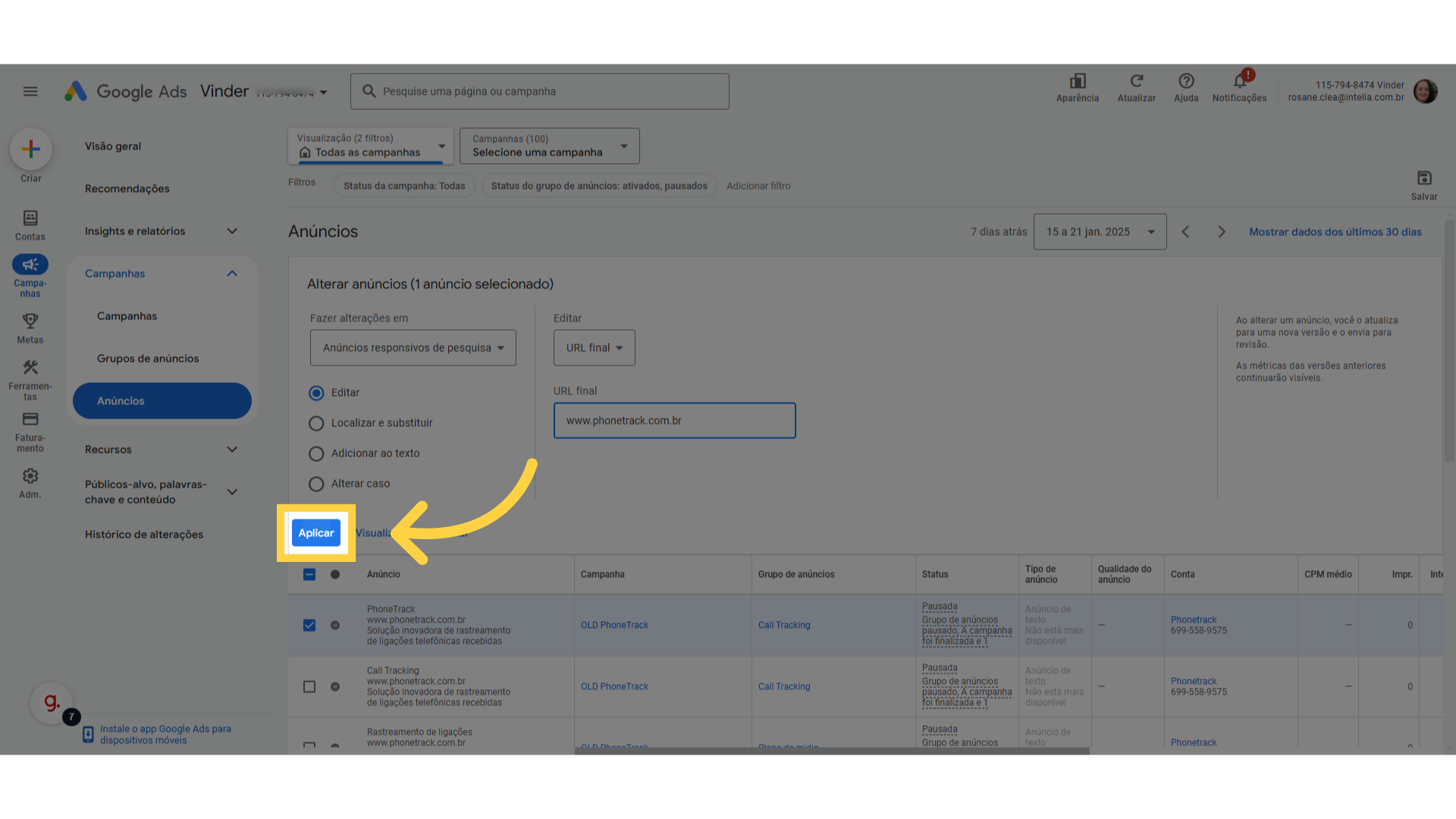This screenshot has height=819, width=1456.
Task: Open Call Tracking ad group in second row
Action: pyautogui.click(x=784, y=687)
